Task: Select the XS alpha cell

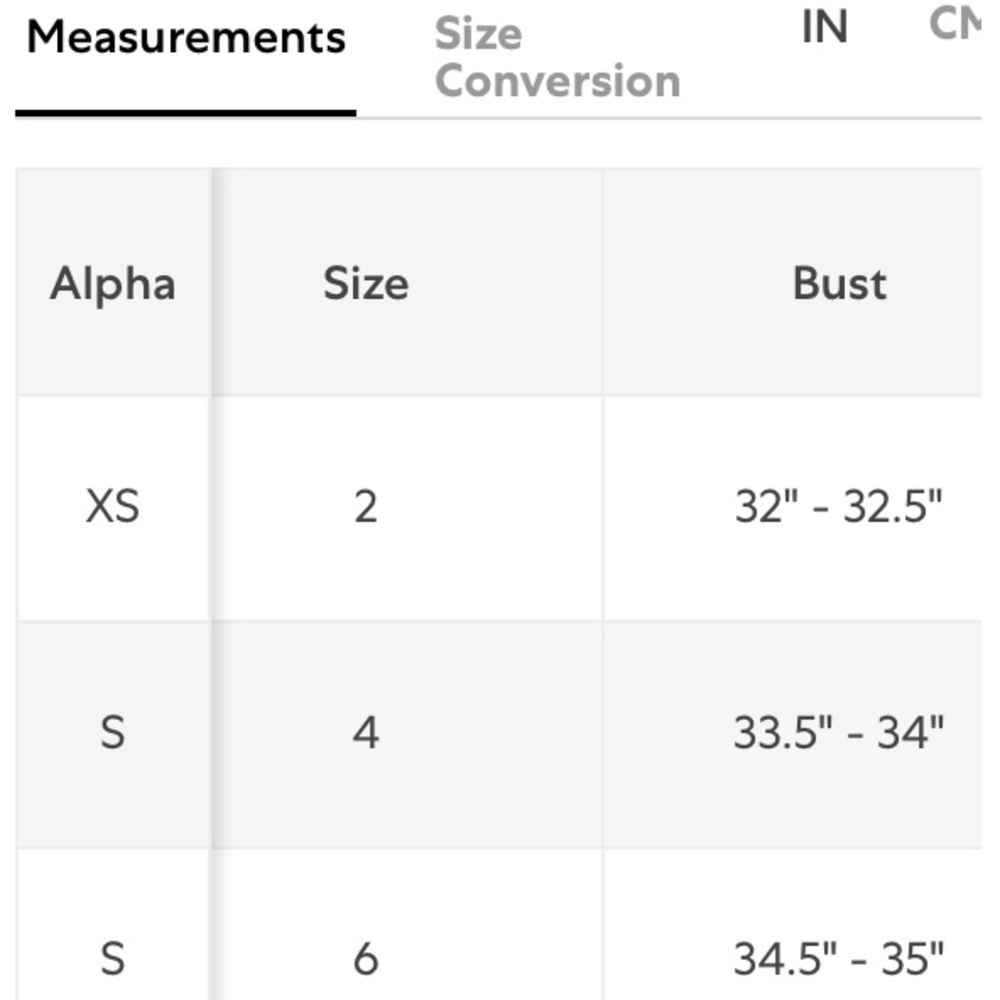Action: 113,507
